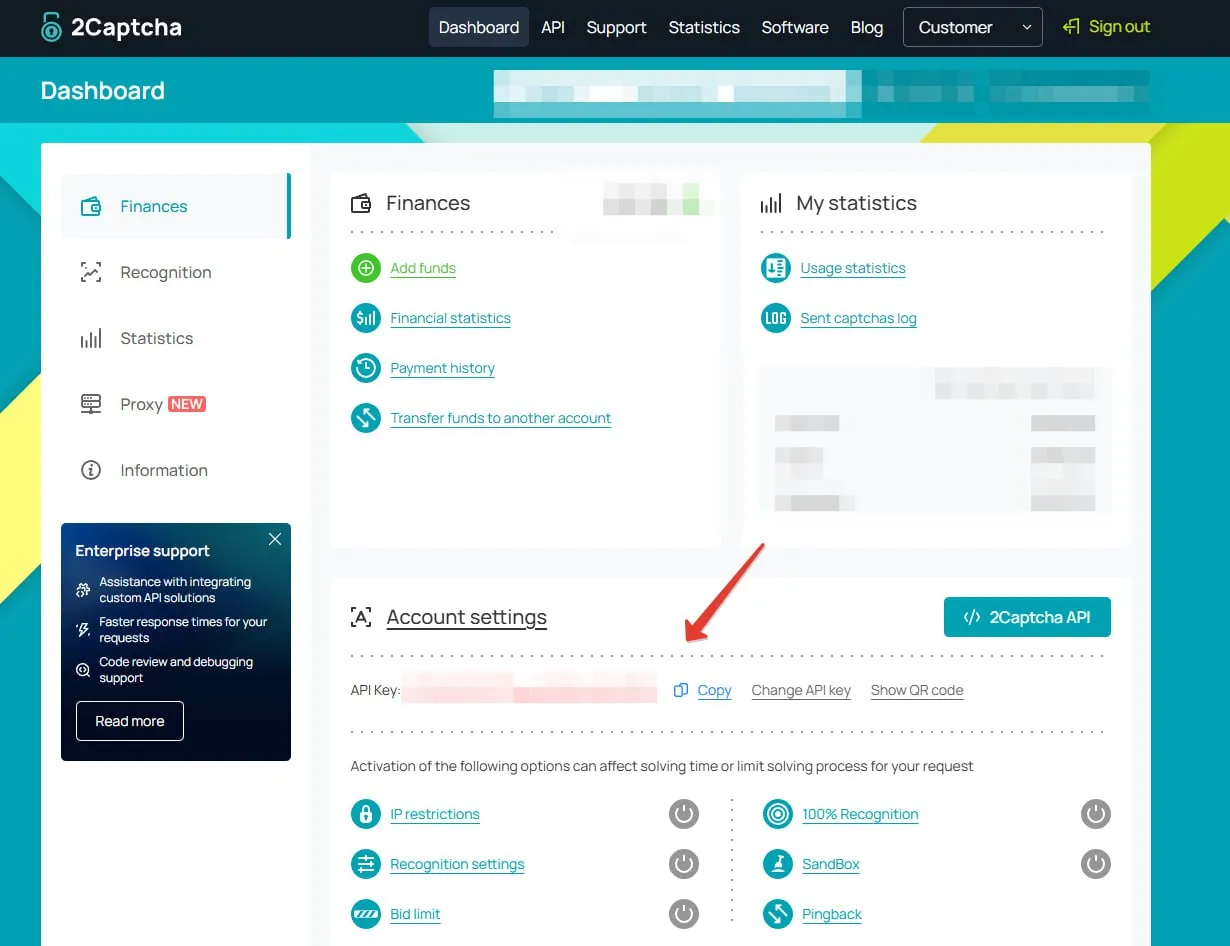Viewport: 1230px width, 946px height.
Task: Click the Change API key link
Action: [x=801, y=690]
